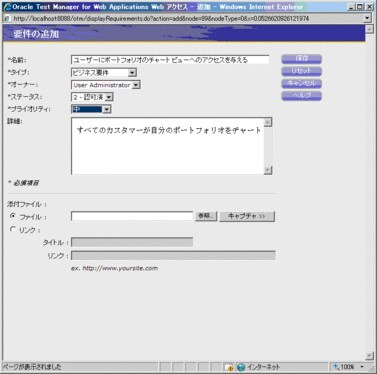The height and width of the screenshot is (374, 377).
Task: Select the ファイル radio button
Action: (13, 216)
